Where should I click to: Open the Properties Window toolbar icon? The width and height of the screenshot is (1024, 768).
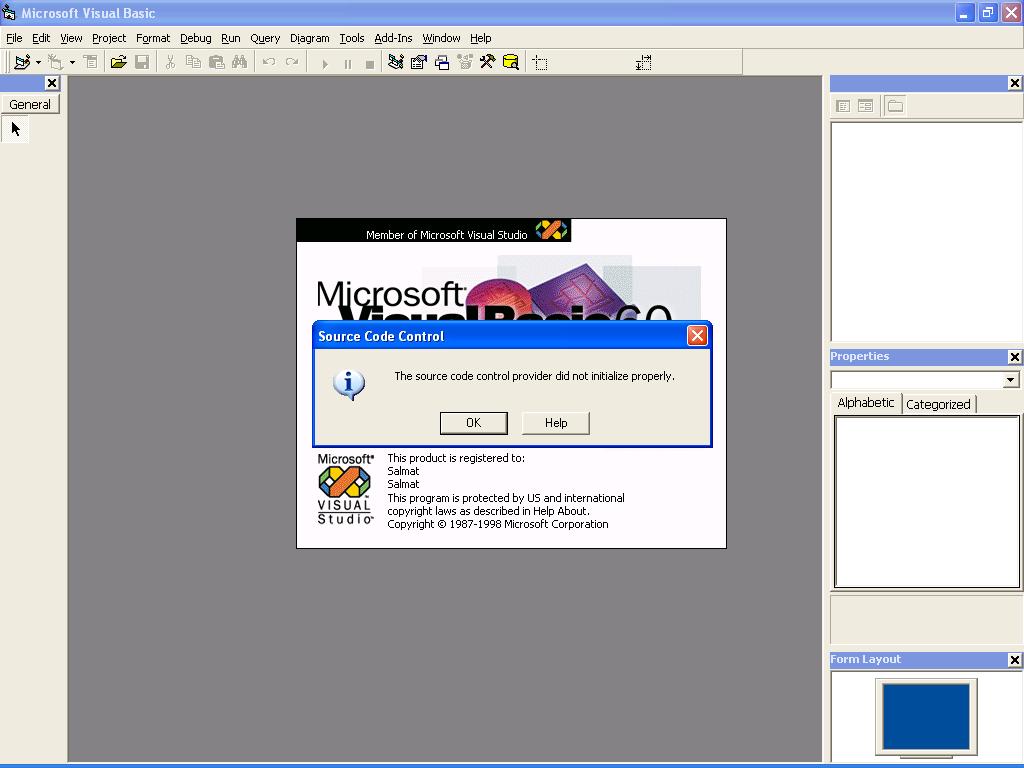pos(419,62)
